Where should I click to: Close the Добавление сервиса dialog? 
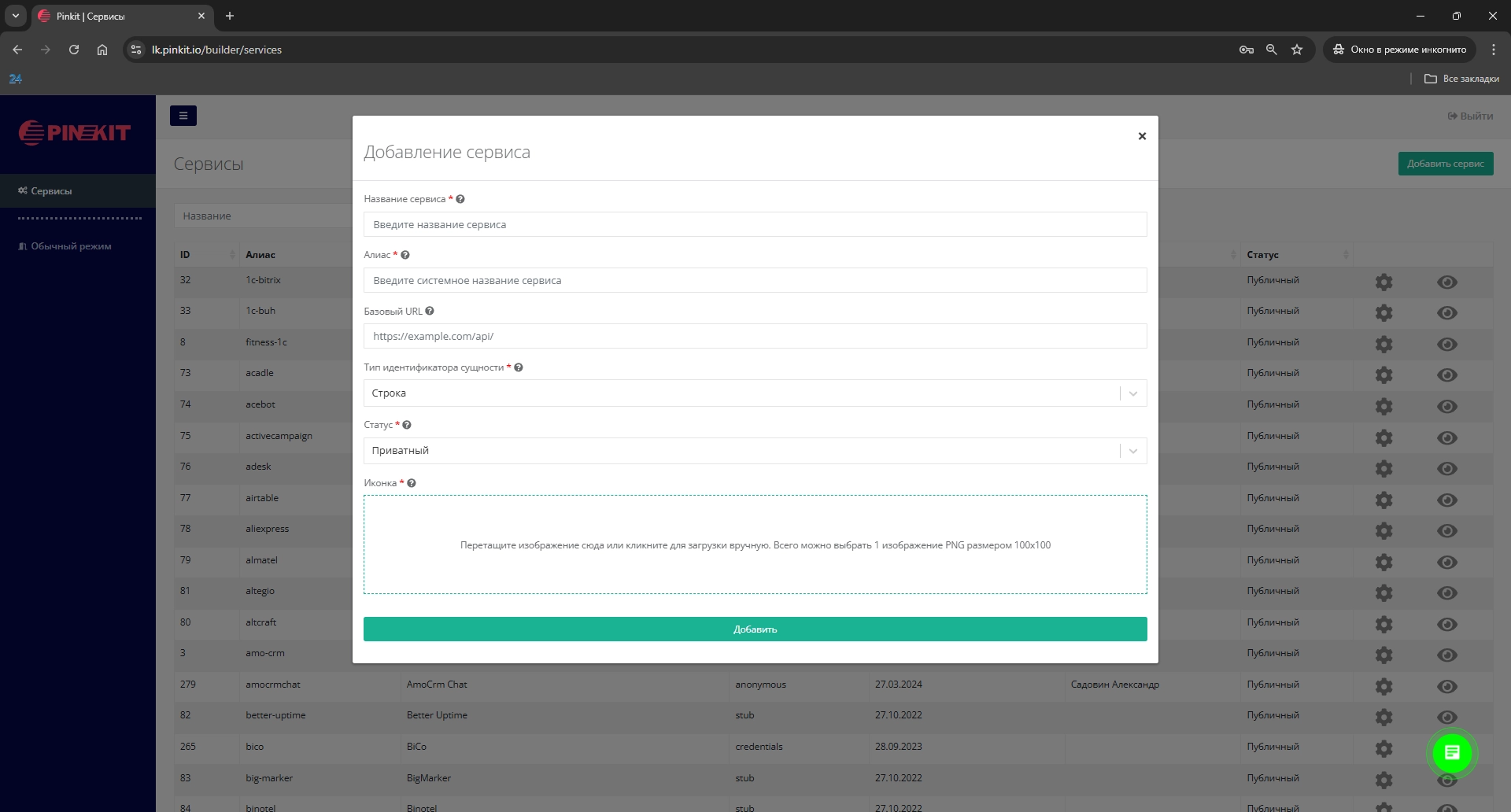tap(1142, 136)
